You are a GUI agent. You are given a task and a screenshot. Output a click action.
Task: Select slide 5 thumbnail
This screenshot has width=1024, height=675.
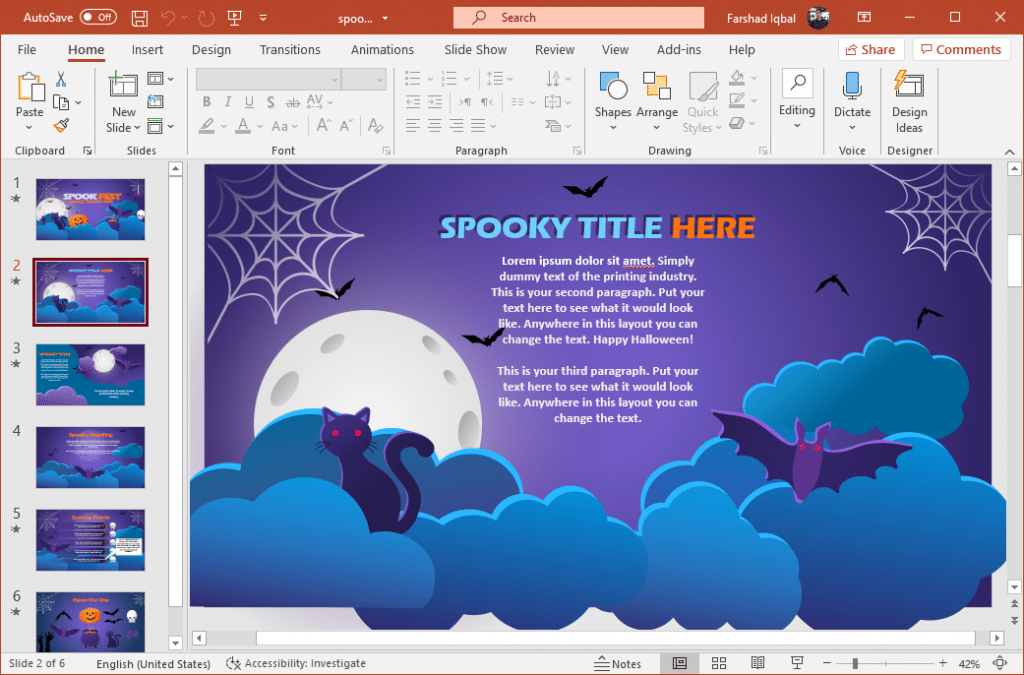[x=90, y=540]
